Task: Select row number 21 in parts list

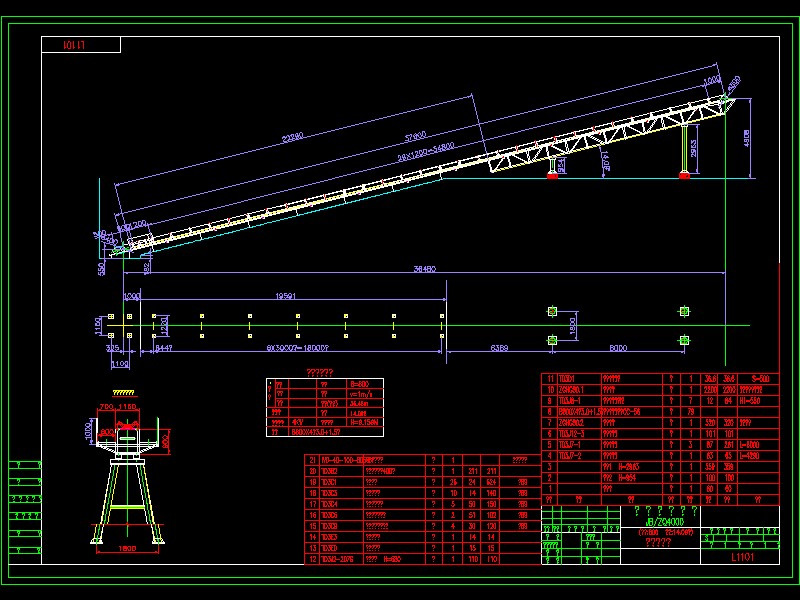Action: click(x=313, y=460)
